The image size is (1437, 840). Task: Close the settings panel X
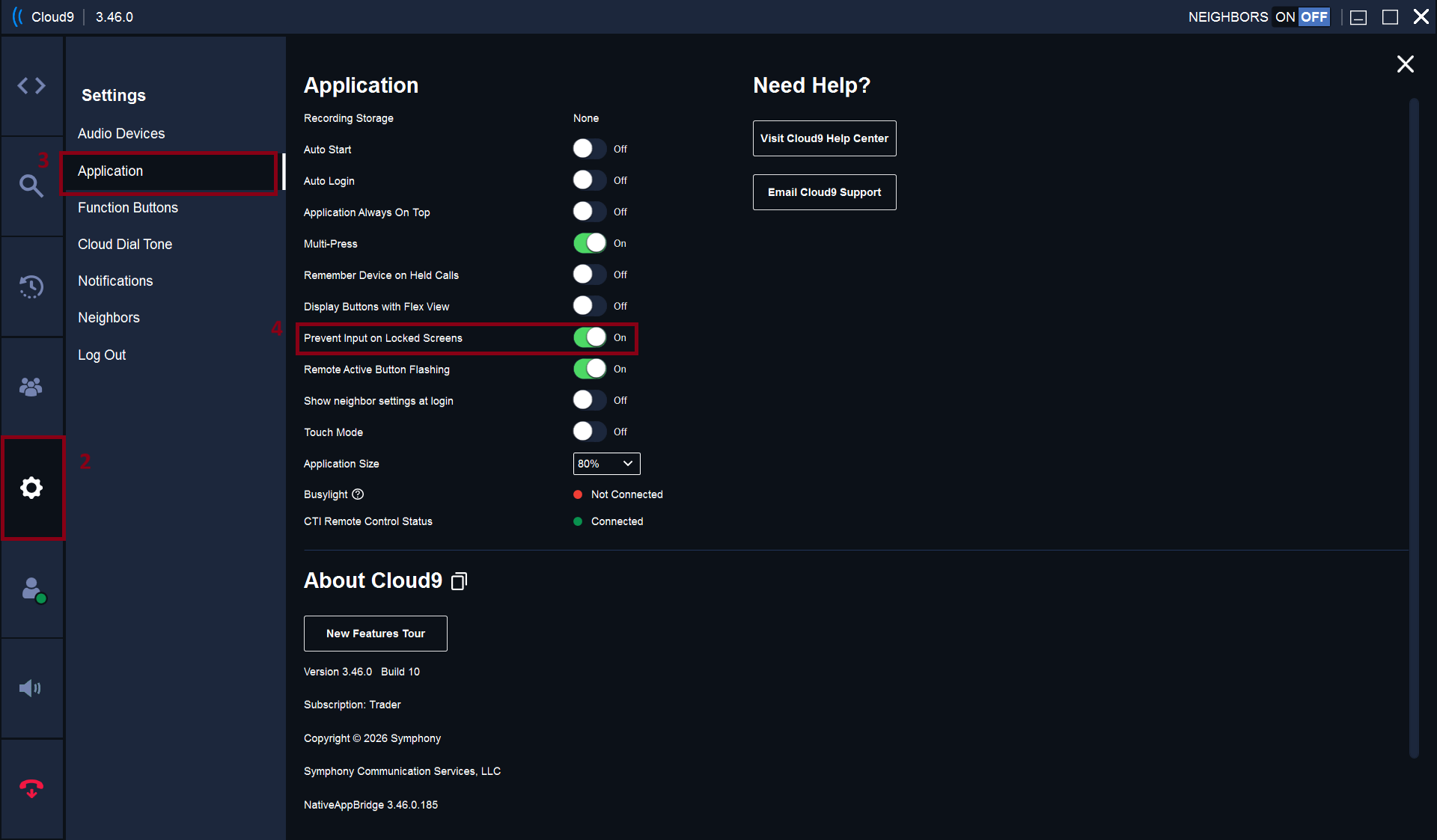[x=1405, y=64]
